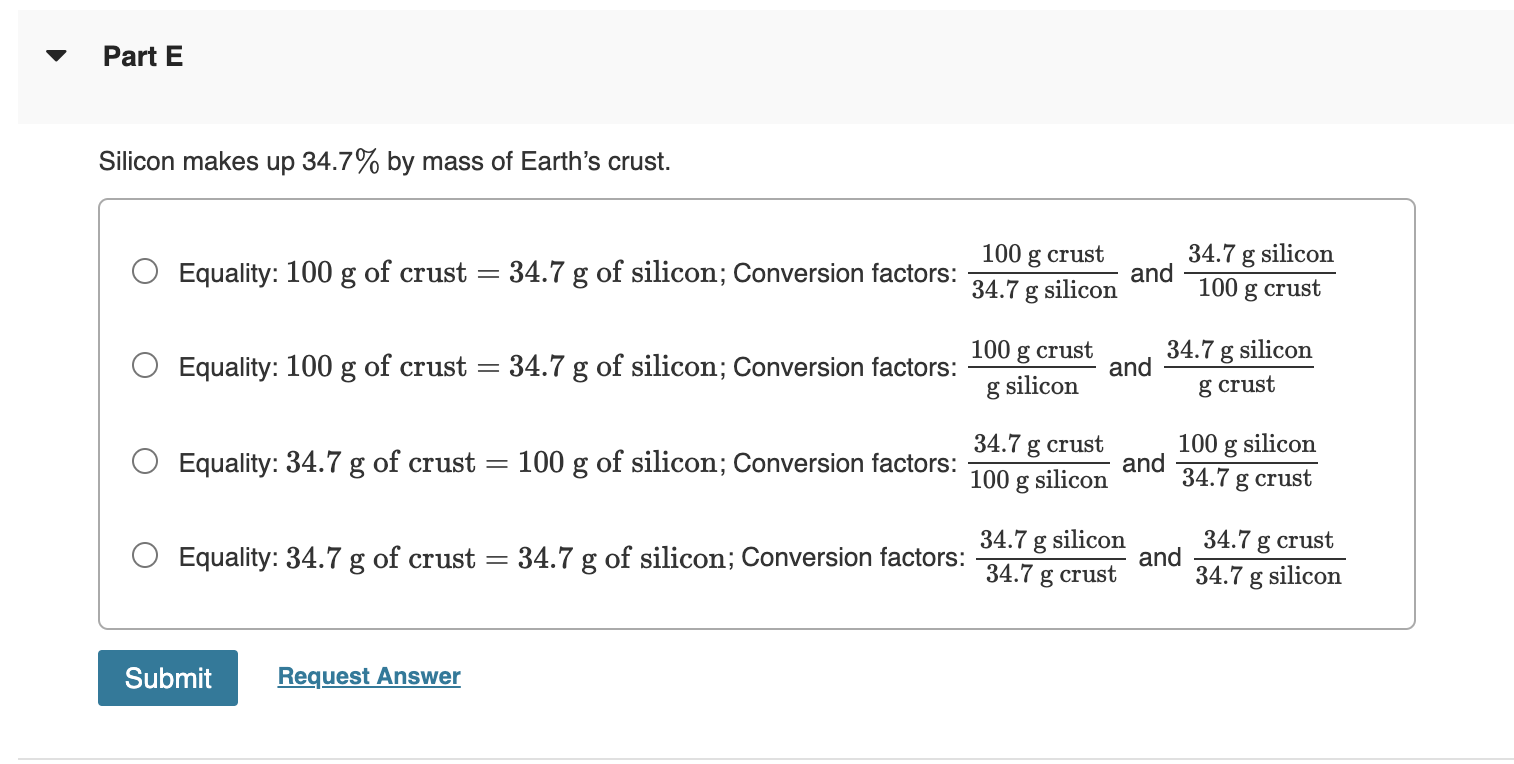Click the Part E header label
Viewport: 1514px width, 764px height.
[x=142, y=56]
